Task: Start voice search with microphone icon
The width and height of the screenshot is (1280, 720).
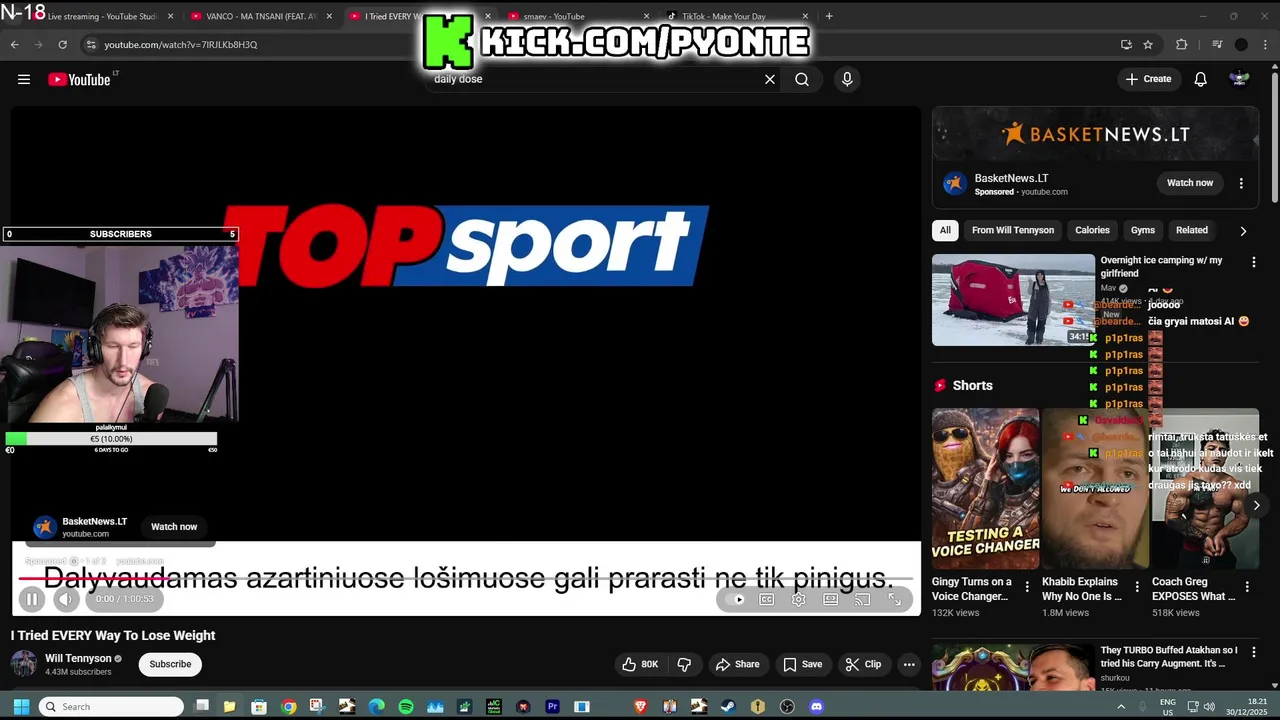Action: click(847, 79)
